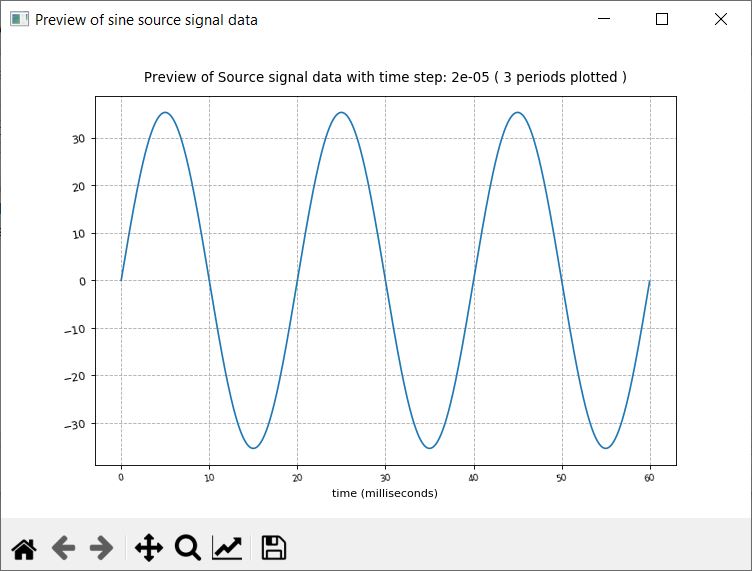Image resolution: width=752 pixels, height=571 pixels.
Task: Click the first peak of the sine curve
Action: [x=165, y=113]
